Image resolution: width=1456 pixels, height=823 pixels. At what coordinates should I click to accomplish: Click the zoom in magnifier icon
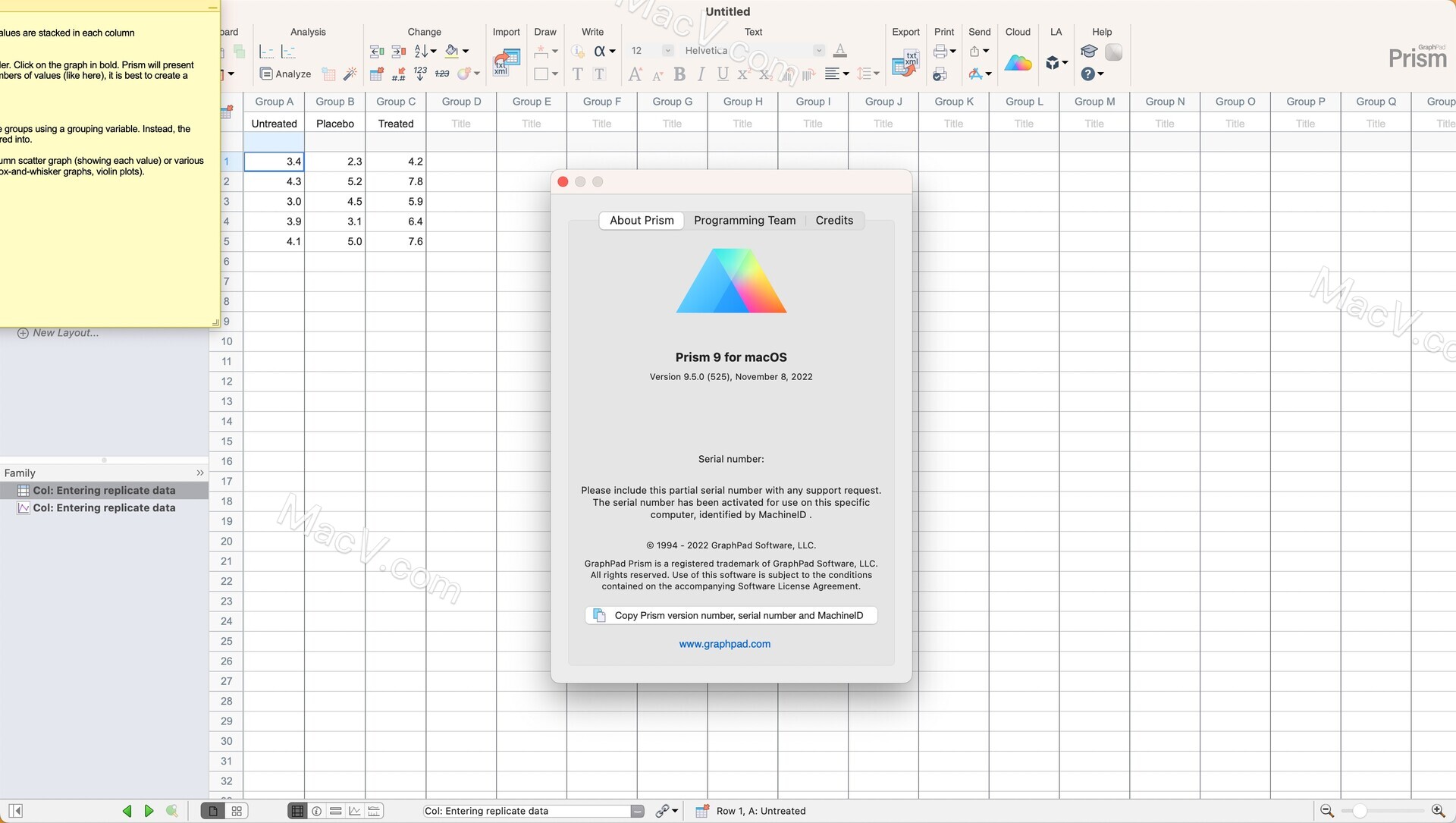point(1437,811)
